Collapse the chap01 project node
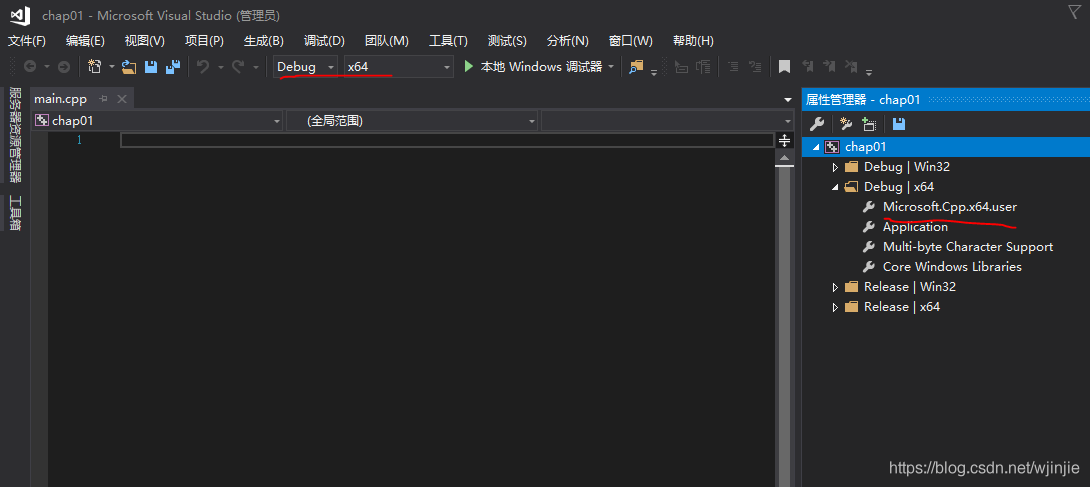This screenshot has height=487, width=1090. tap(815, 147)
